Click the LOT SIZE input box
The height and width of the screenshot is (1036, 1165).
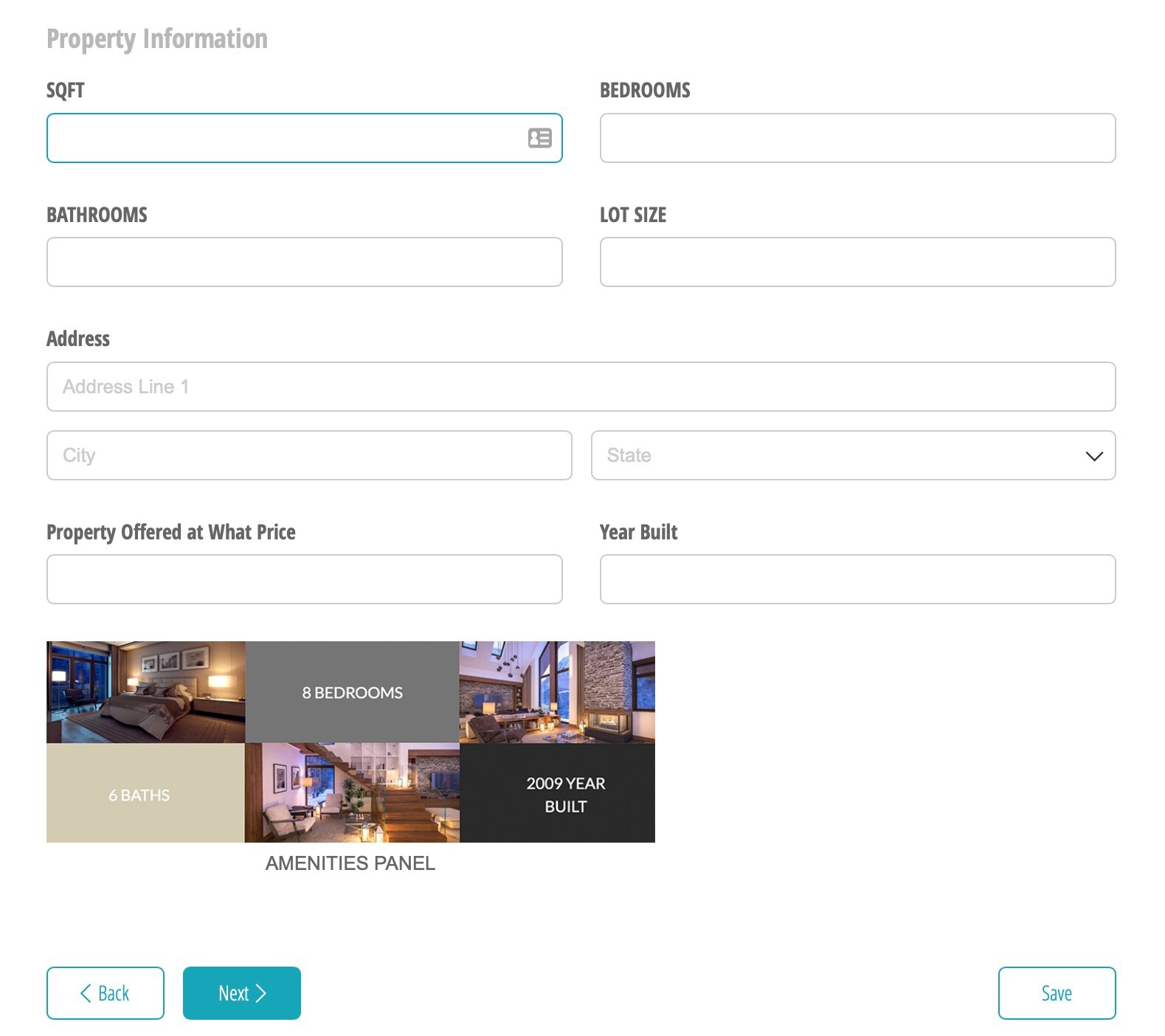pos(857,262)
